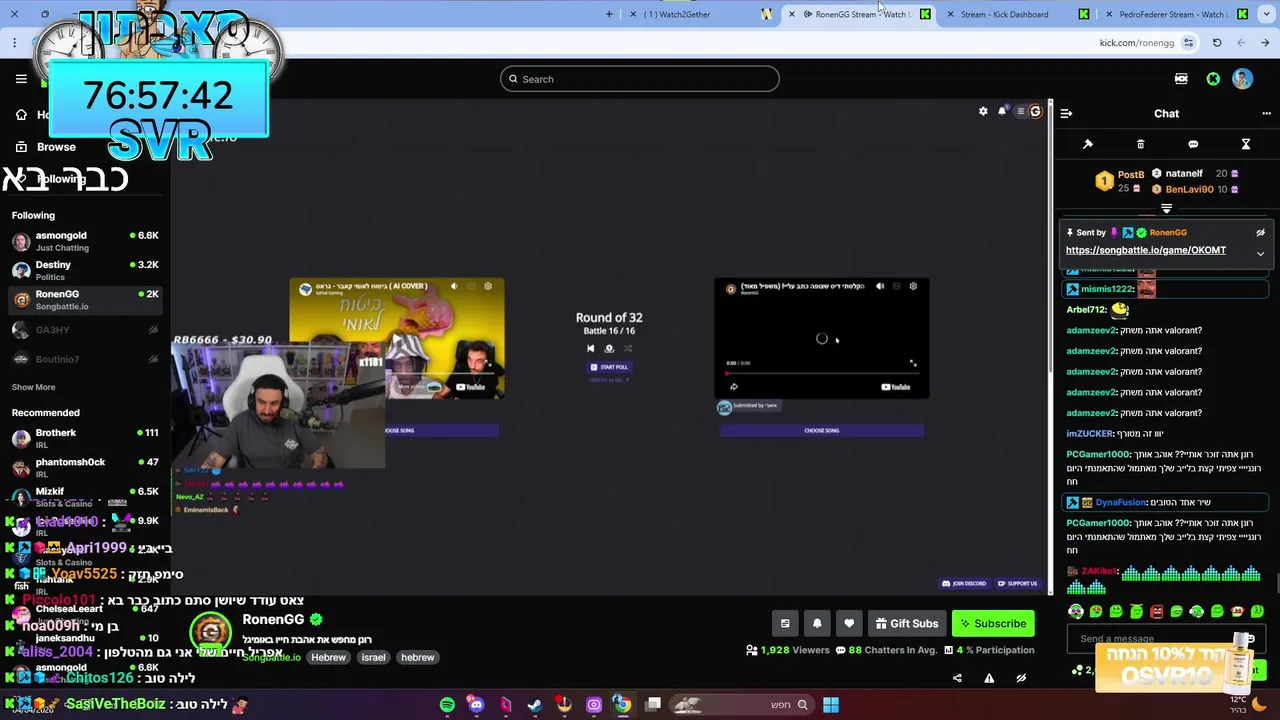Open Brotherk recommended channel
1280x720 pixels.
[85, 438]
